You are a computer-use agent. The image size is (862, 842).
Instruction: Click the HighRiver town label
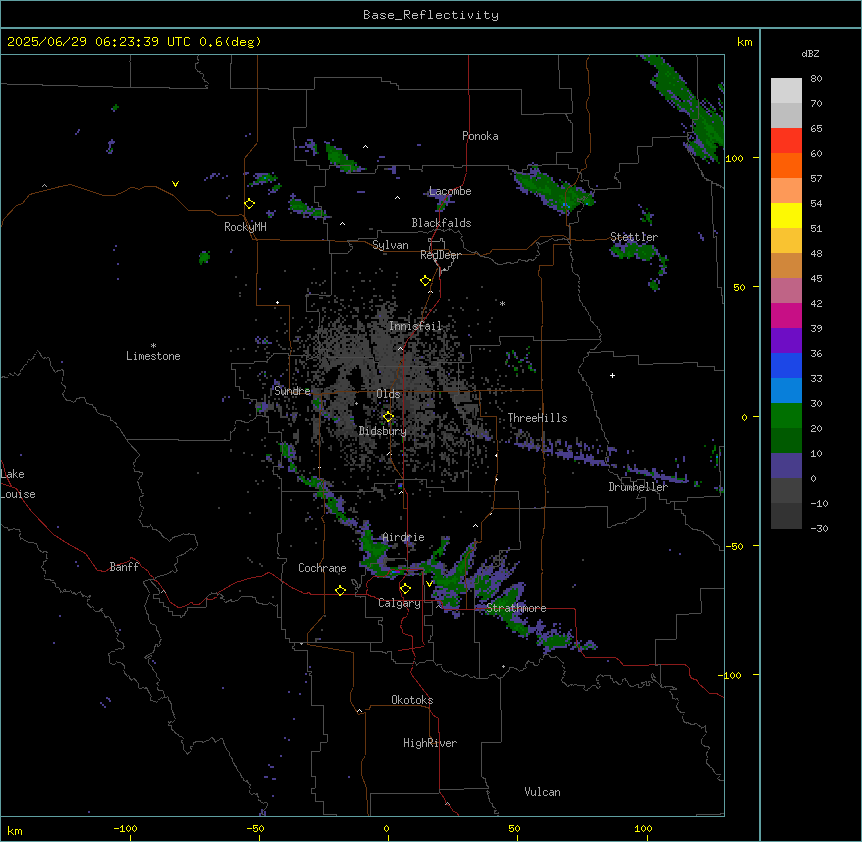click(x=430, y=743)
